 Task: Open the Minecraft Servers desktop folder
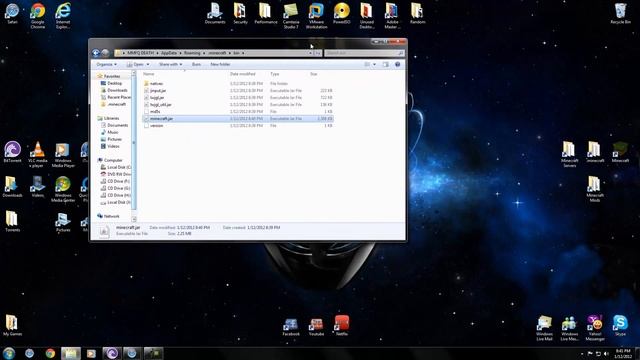pyautogui.click(x=569, y=154)
